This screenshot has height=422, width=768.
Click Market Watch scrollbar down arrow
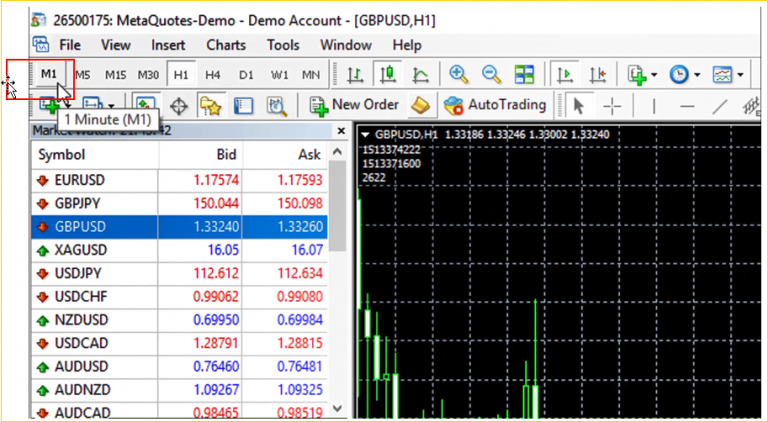[336, 408]
